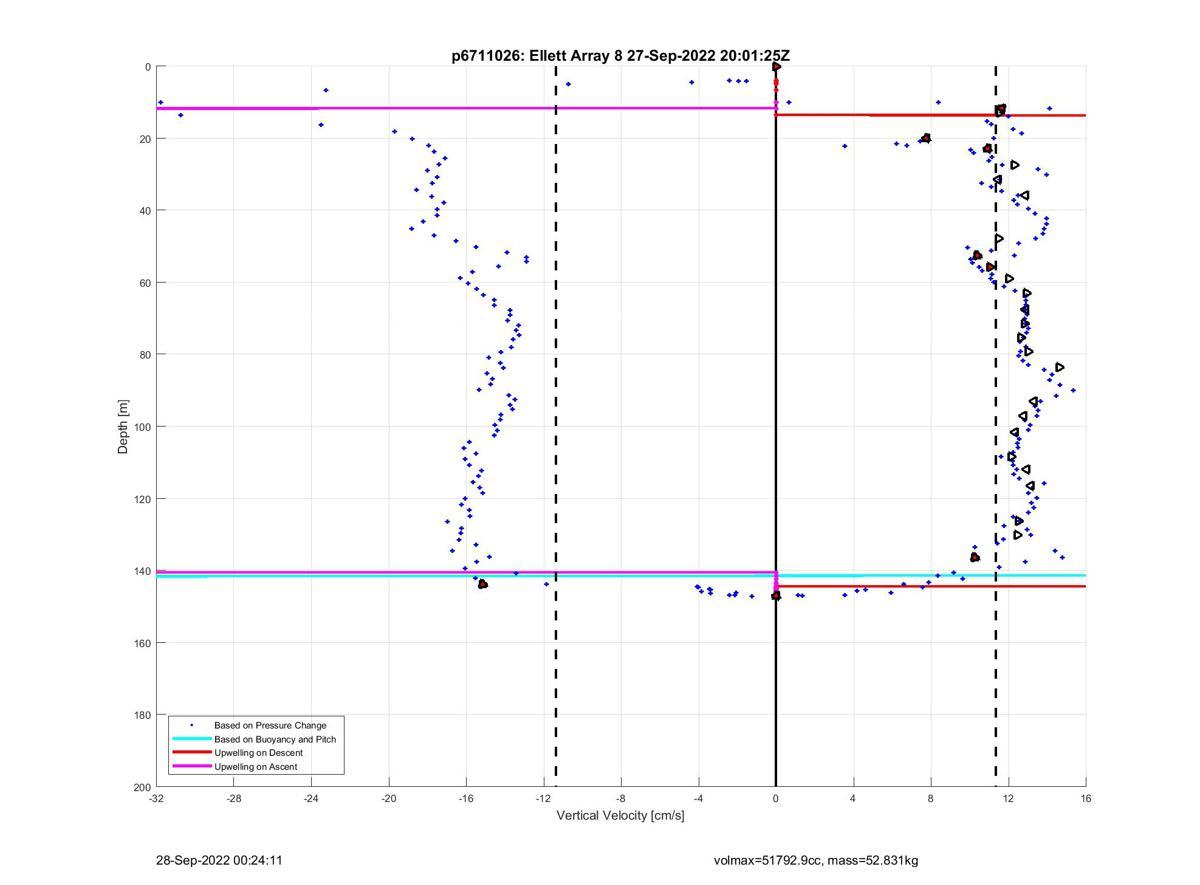Click x-axis tick label 12
Viewport: 1200px width, 885px height.
tap(1008, 798)
